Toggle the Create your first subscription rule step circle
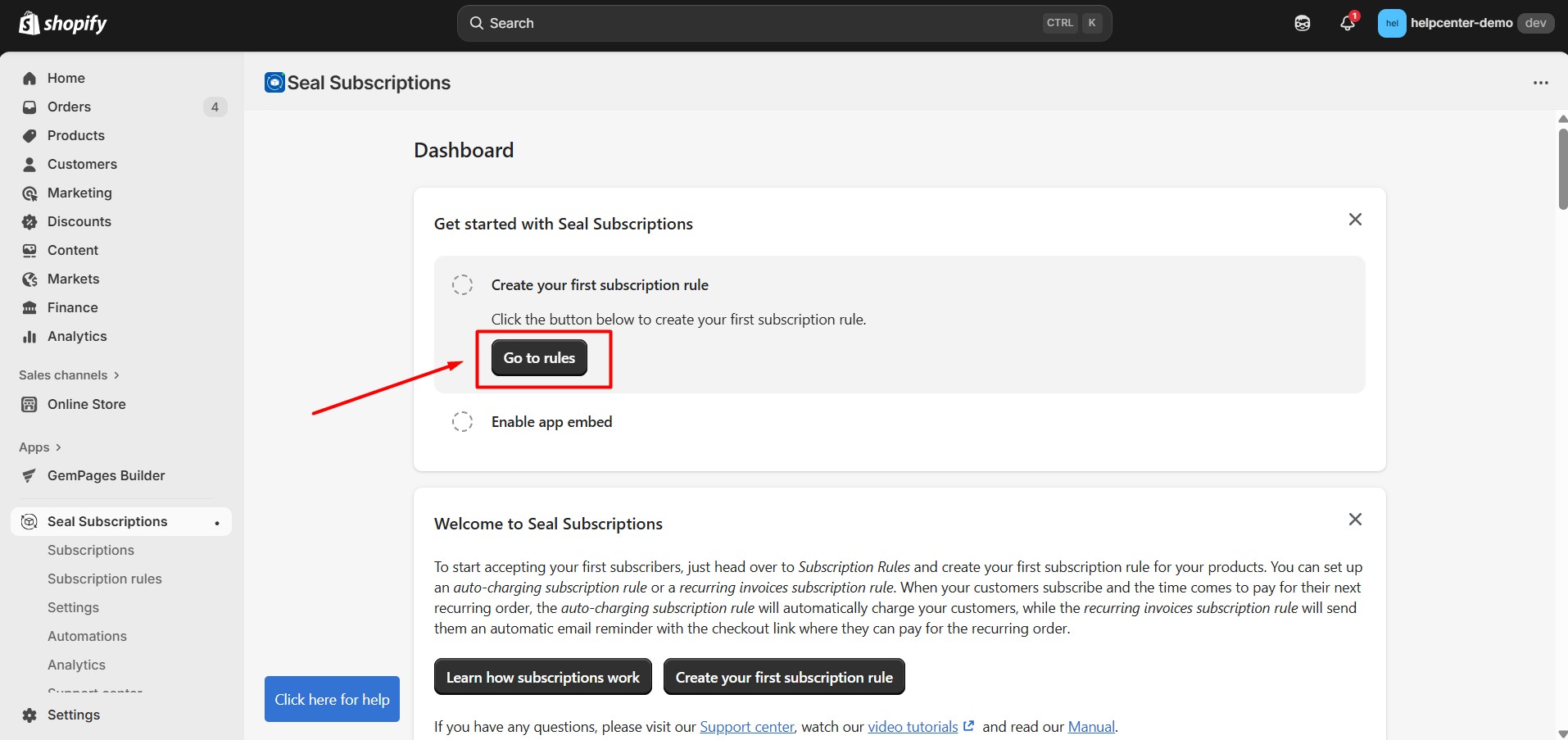Viewport: 1568px width, 740px height. (462, 285)
